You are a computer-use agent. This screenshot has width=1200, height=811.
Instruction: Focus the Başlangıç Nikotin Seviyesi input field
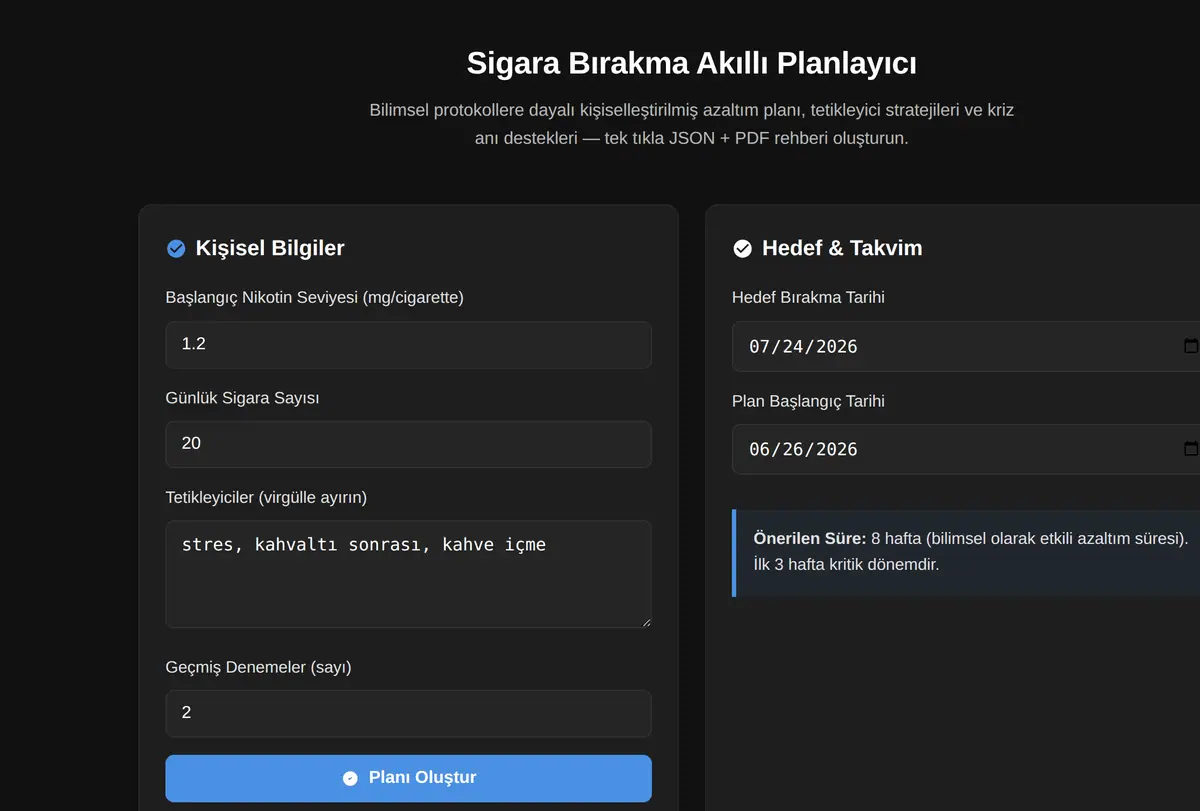[408, 345]
